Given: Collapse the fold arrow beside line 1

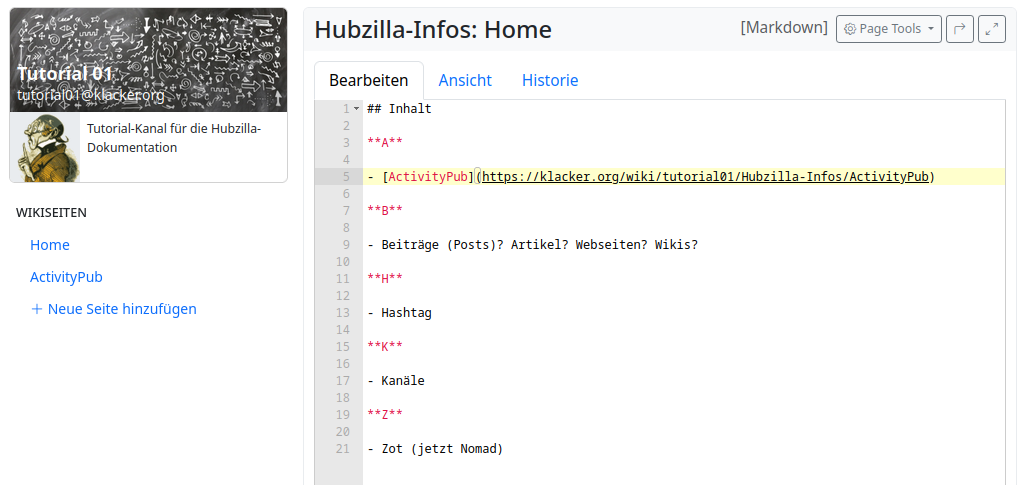Looking at the screenshot, I should point(356,108).
